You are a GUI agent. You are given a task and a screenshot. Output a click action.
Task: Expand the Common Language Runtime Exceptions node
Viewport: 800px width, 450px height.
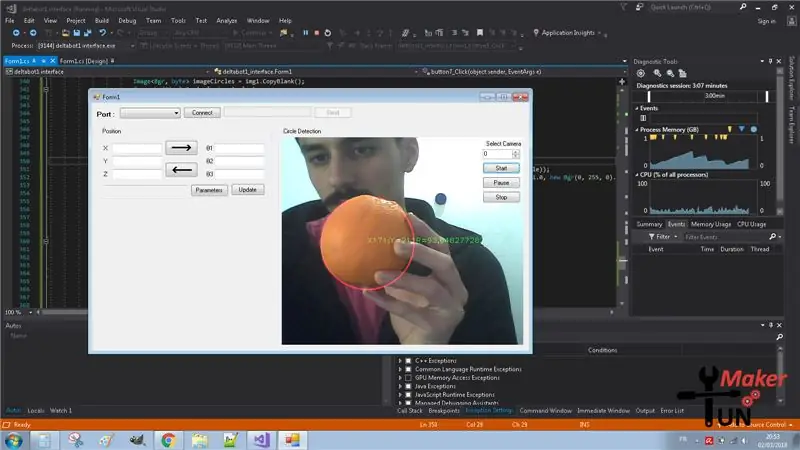click(401, 369)
